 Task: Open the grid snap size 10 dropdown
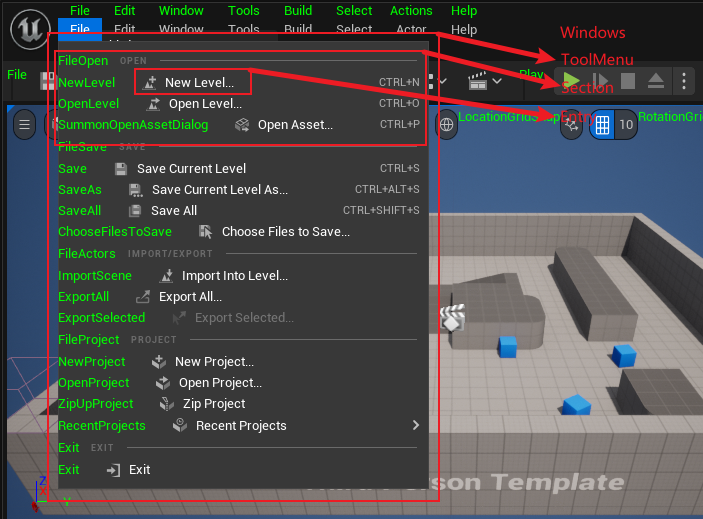pos(626,125)
